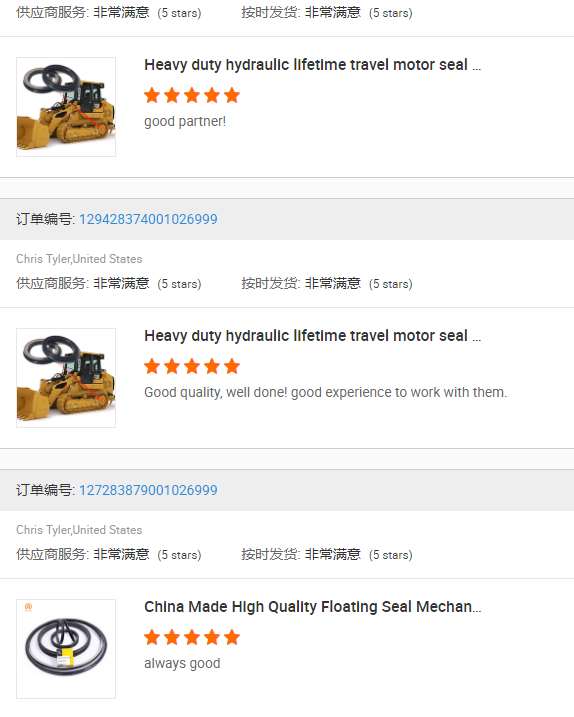The width and height of the screenshot is (574, 717).
Task: Click the 'always good' review comment
Action: [182, 663]
